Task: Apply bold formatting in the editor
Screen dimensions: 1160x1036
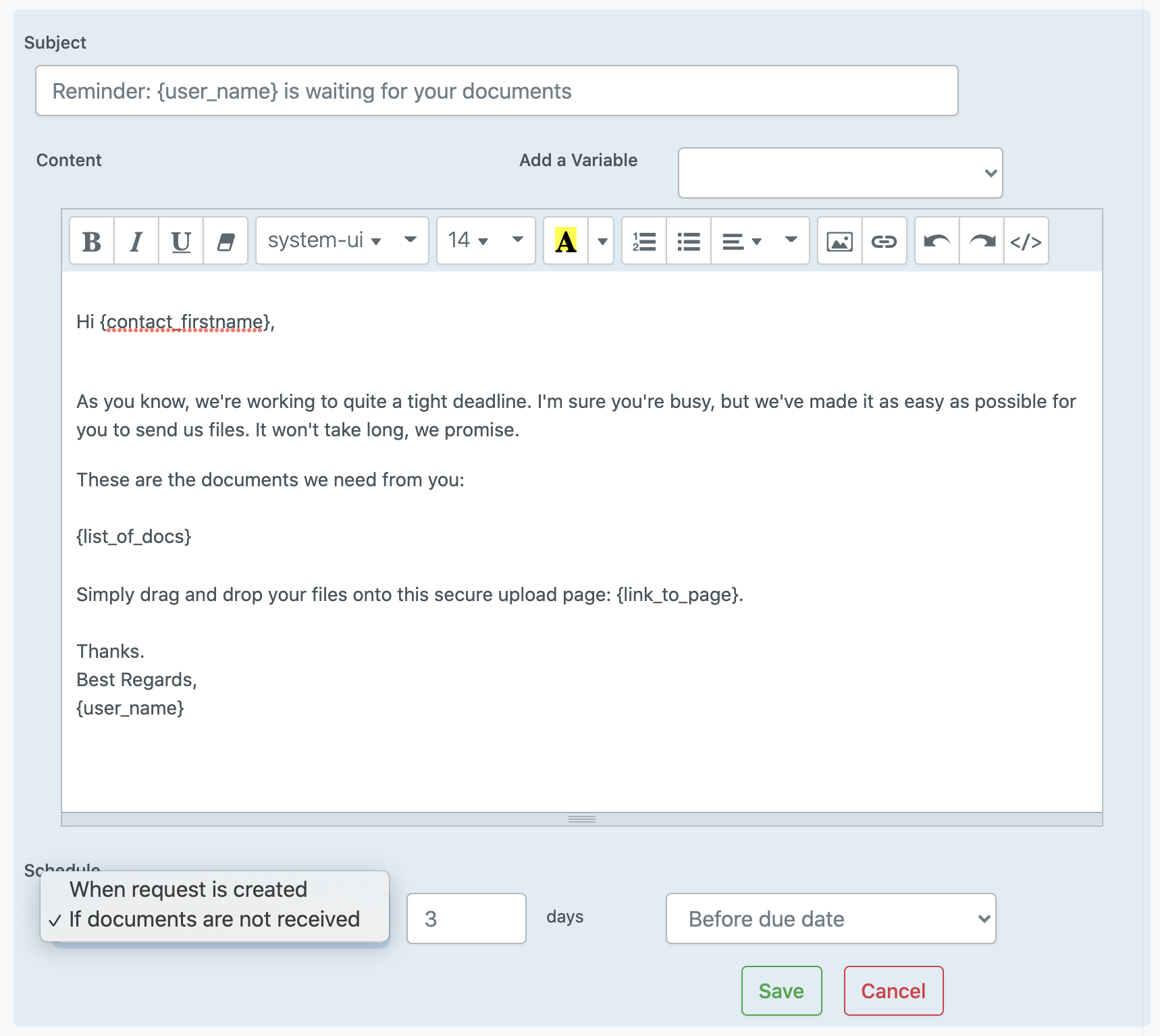Action: [91, 240]
